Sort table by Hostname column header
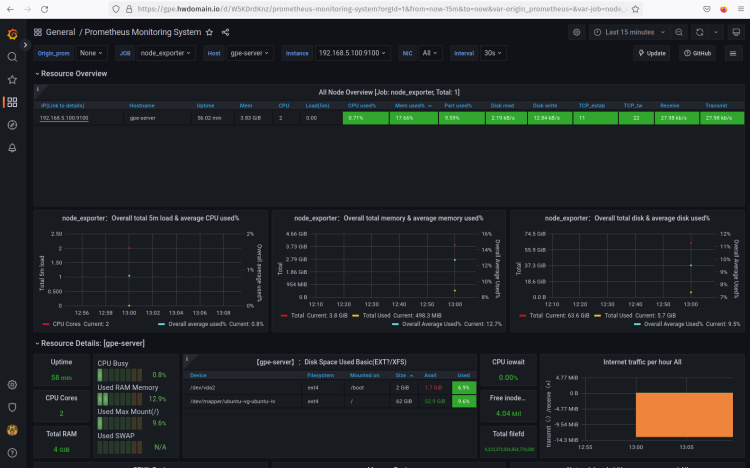 coord(142,104)
